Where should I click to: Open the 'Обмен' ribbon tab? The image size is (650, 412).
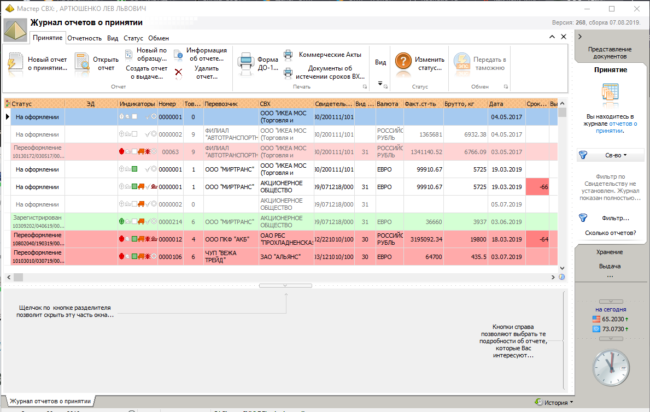pos(158,37)
